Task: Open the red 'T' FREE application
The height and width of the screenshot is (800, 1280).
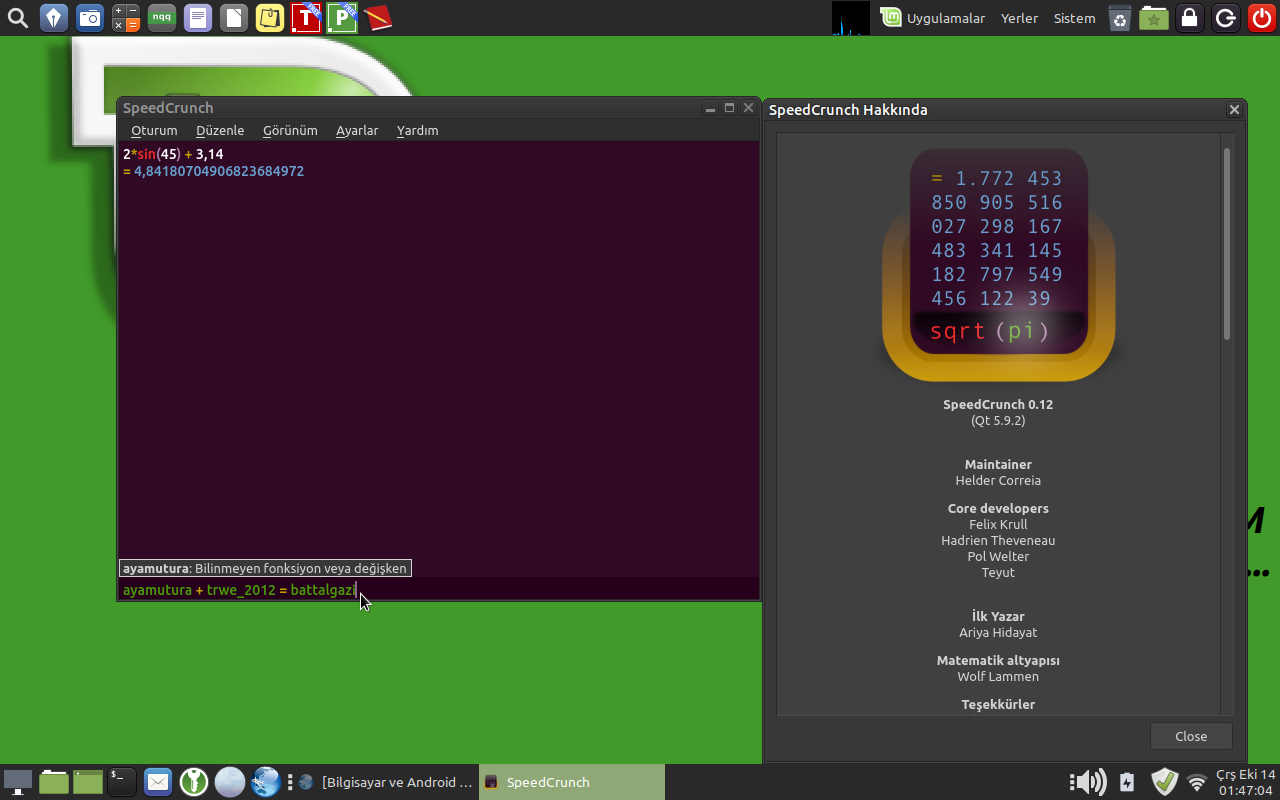Action: click(x=306, y=18)
